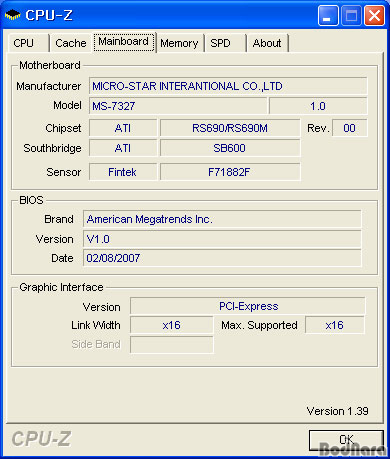390x459 pixels.
Task: Show the About tab
Action: [267, 43]
